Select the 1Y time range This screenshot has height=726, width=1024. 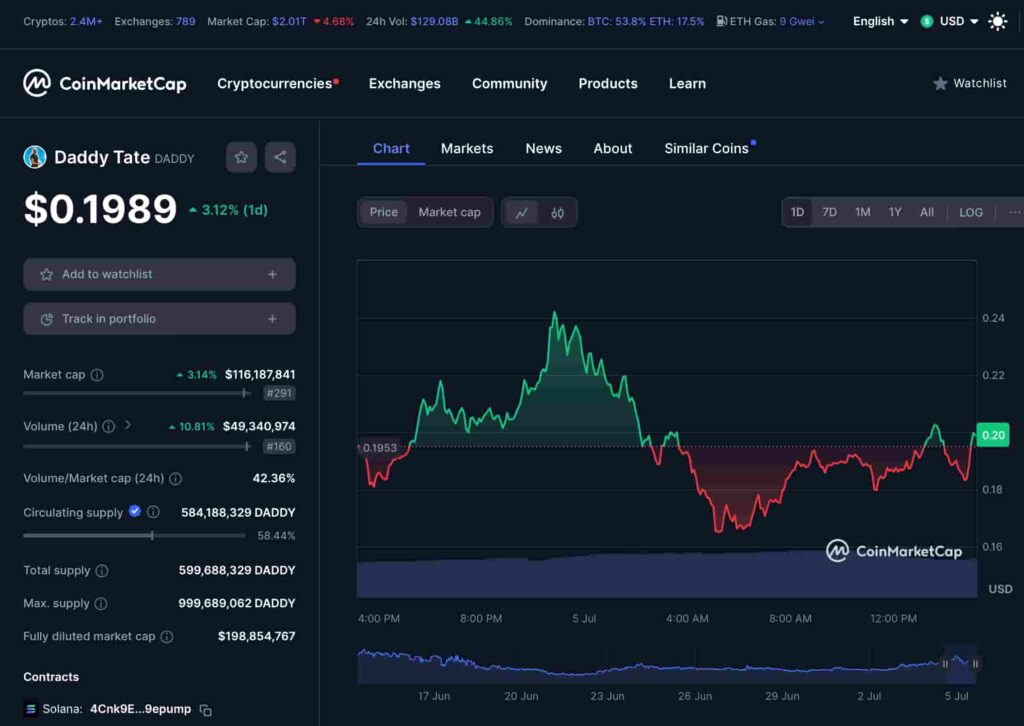coord(895,212)
